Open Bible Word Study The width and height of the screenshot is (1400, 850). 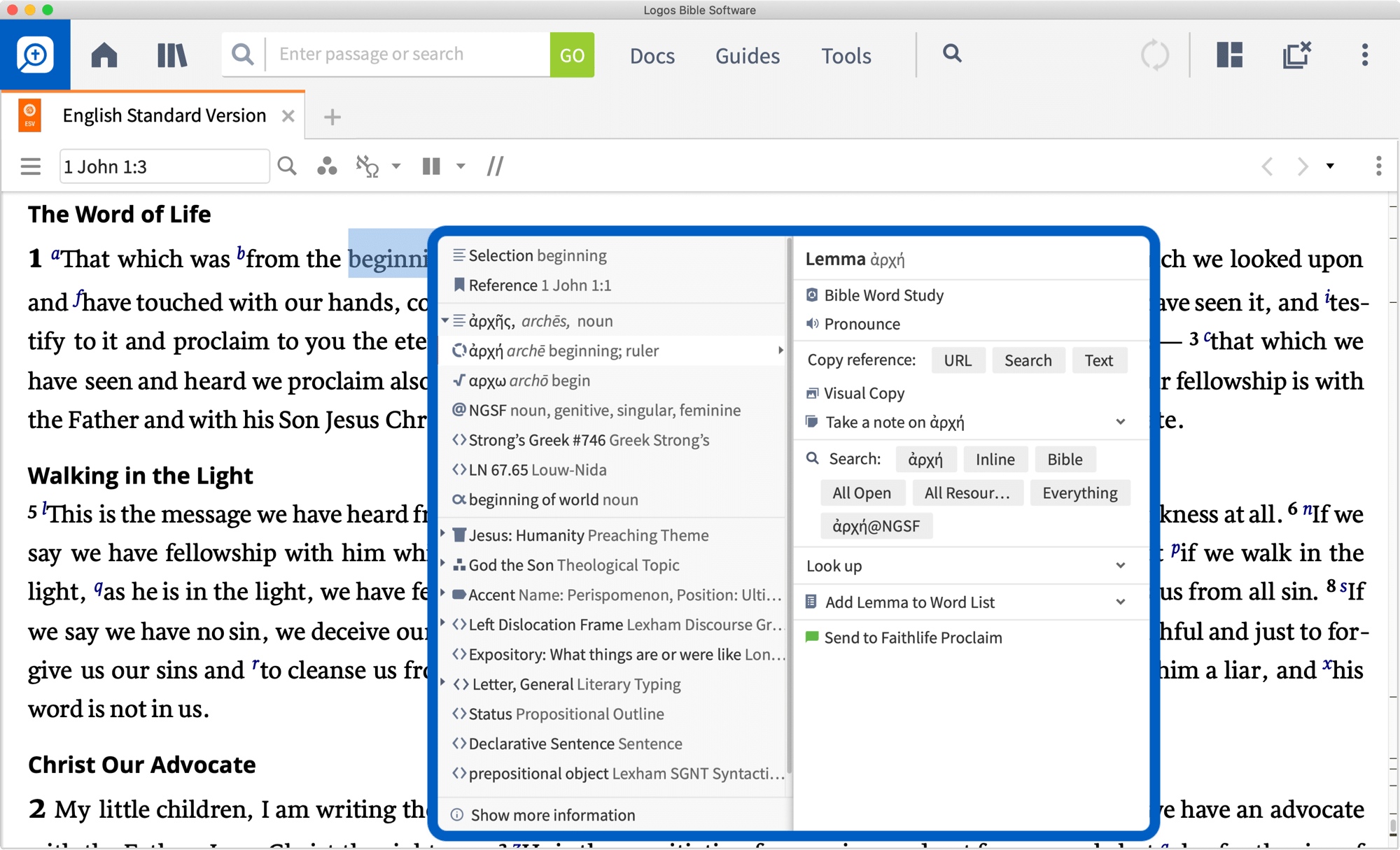tap(883, 295)
